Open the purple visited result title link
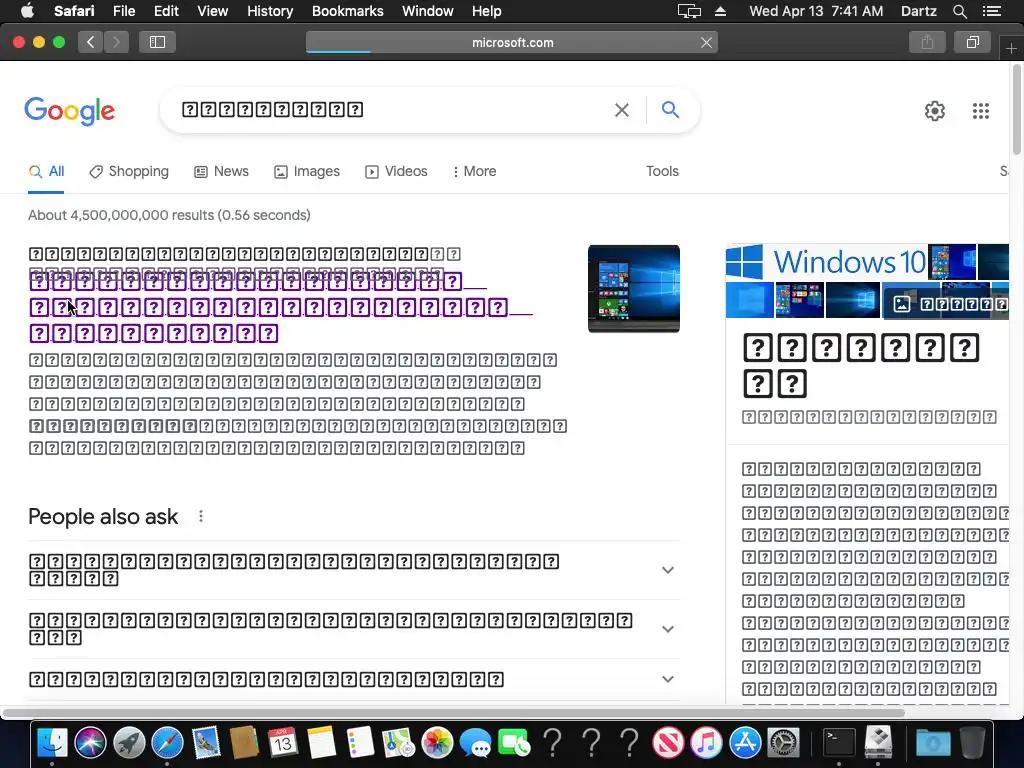 (x=281, y=308)
